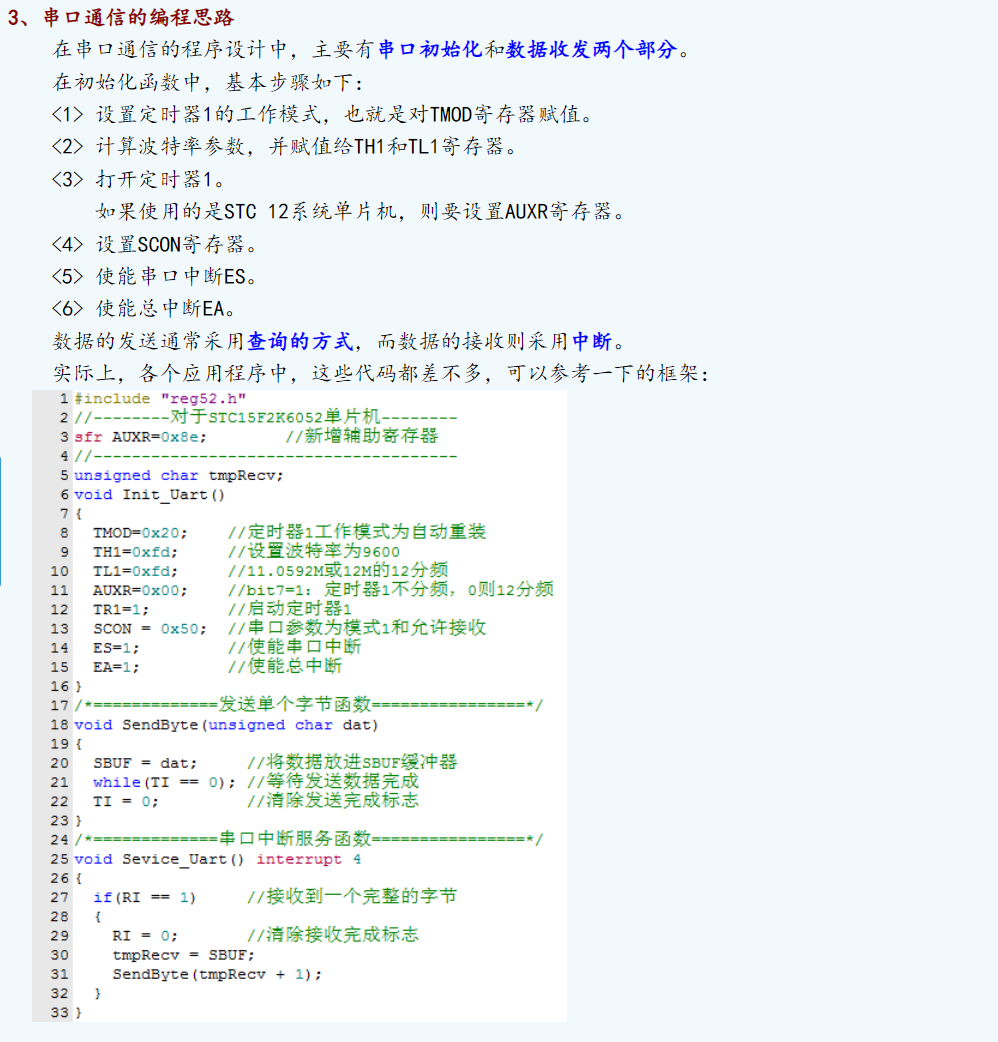Click the comment '清除发送完成标志'

(333, 801)
